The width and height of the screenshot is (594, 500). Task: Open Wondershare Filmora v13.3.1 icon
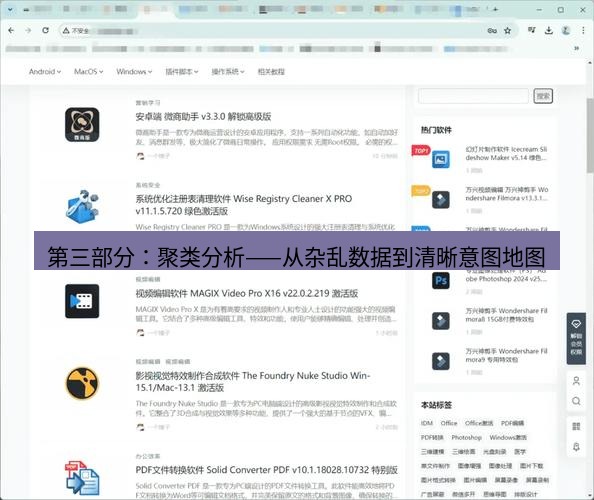click(441, 200)
